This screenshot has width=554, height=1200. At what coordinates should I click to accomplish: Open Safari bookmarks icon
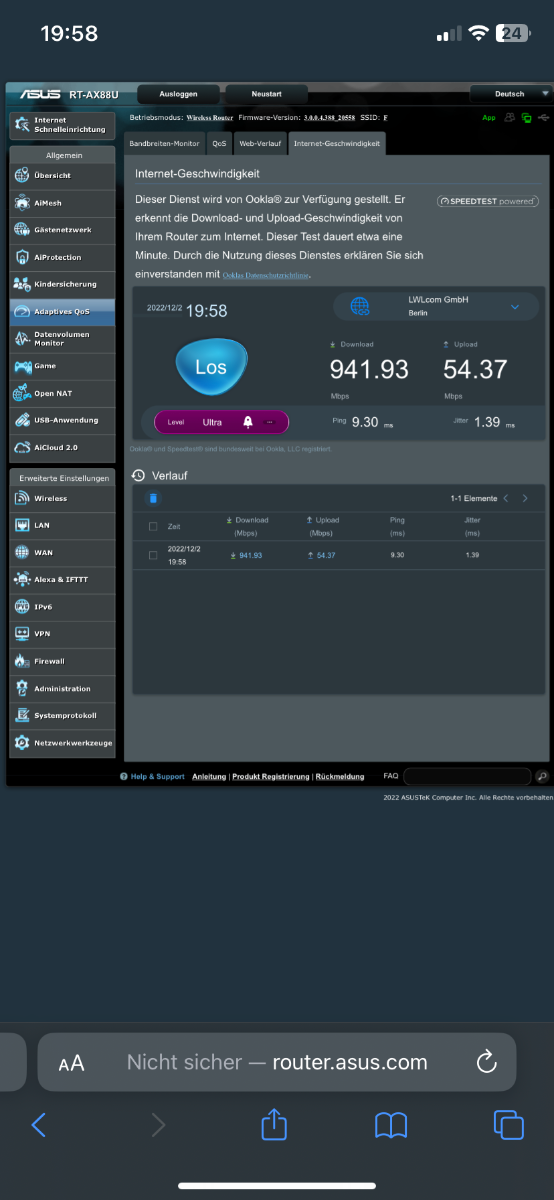(391, 1126)
